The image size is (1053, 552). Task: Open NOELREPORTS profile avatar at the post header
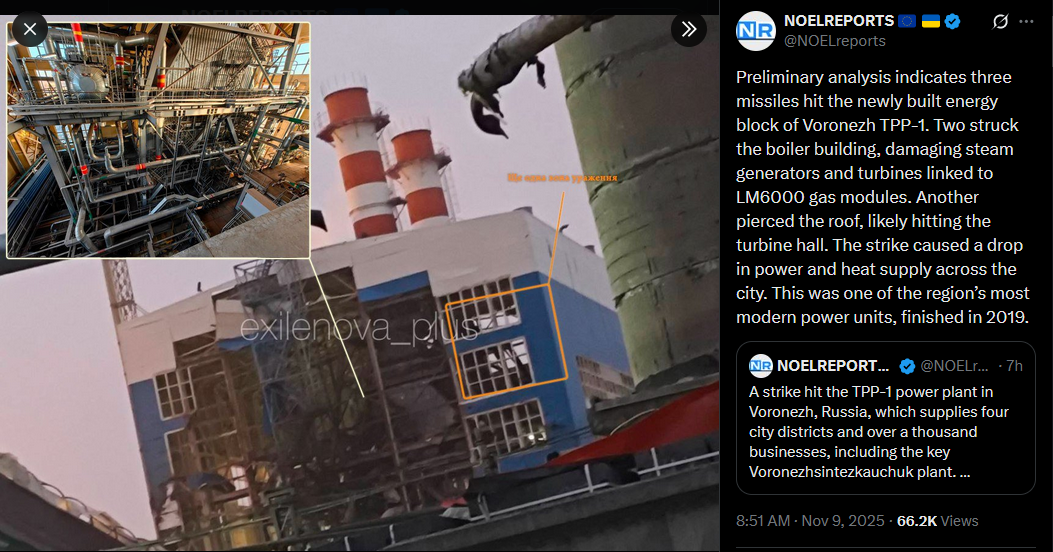click(x=756, y=31)
